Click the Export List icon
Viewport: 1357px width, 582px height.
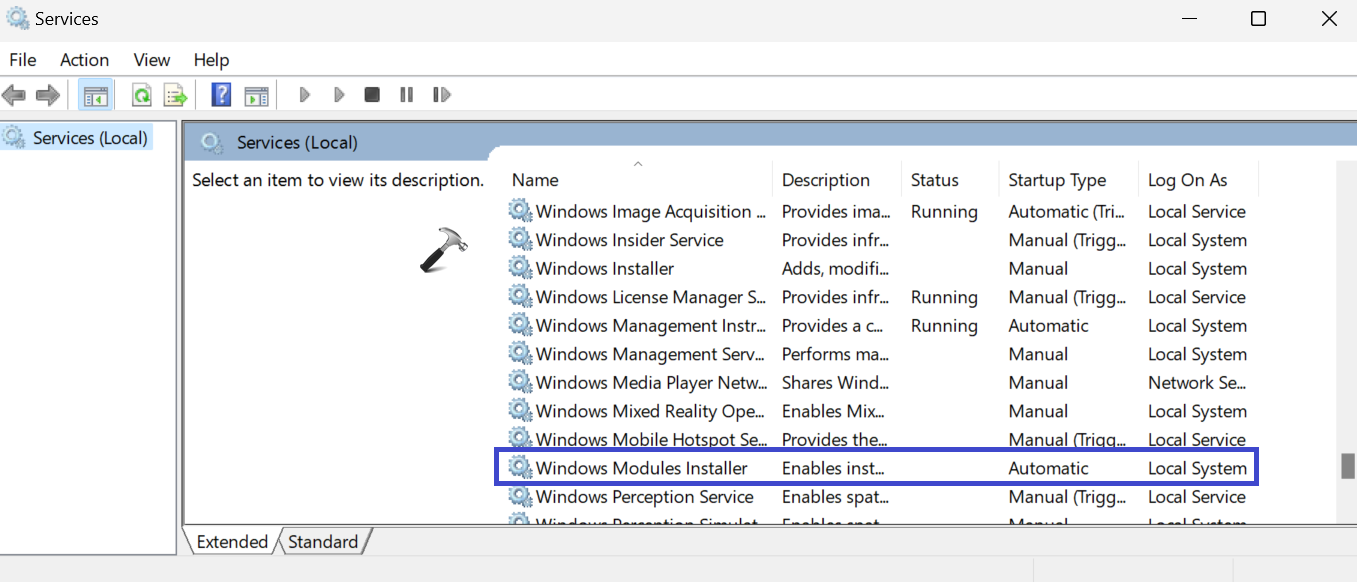[x=176, y=95]
